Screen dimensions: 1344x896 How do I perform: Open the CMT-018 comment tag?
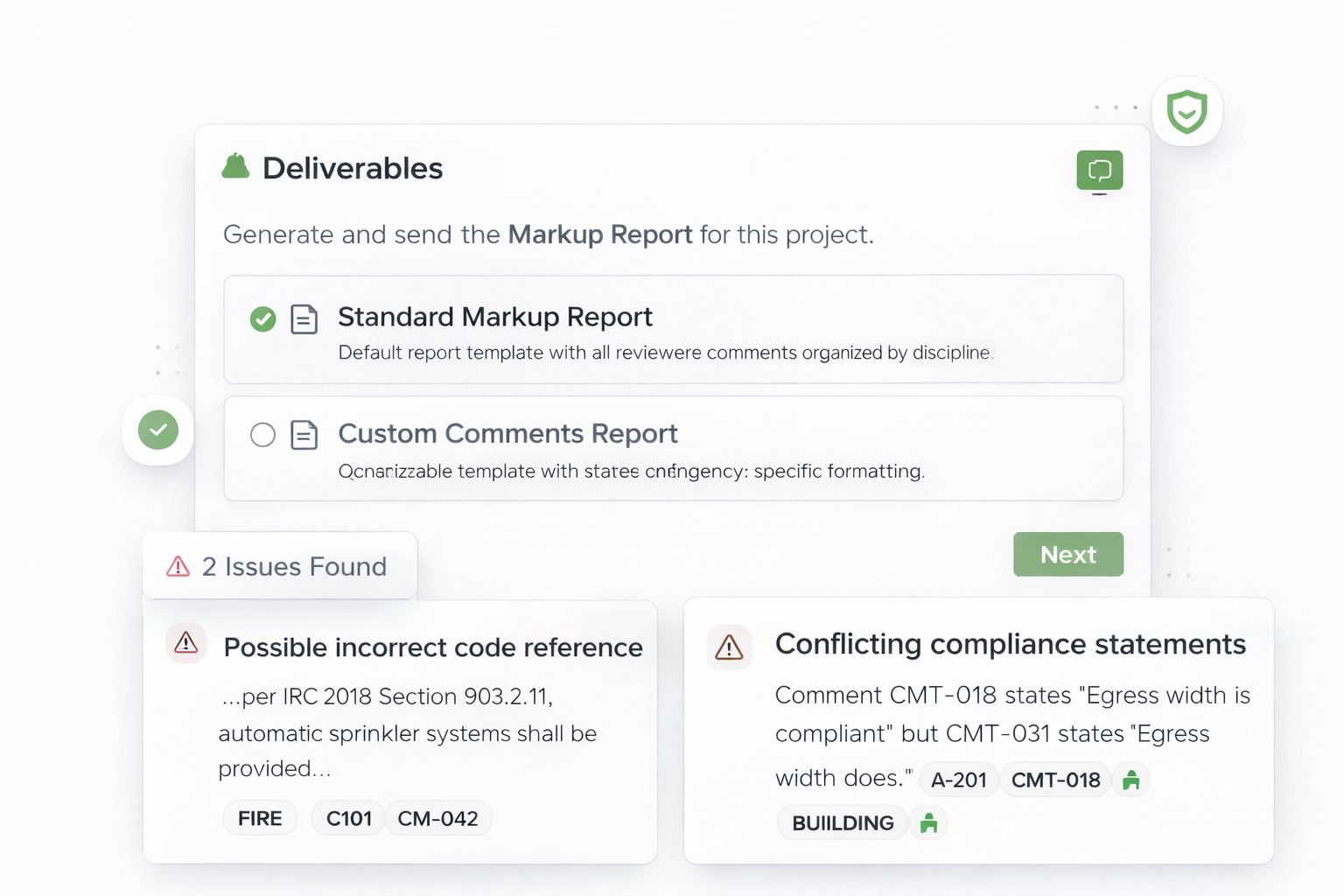pos(1055,780)
